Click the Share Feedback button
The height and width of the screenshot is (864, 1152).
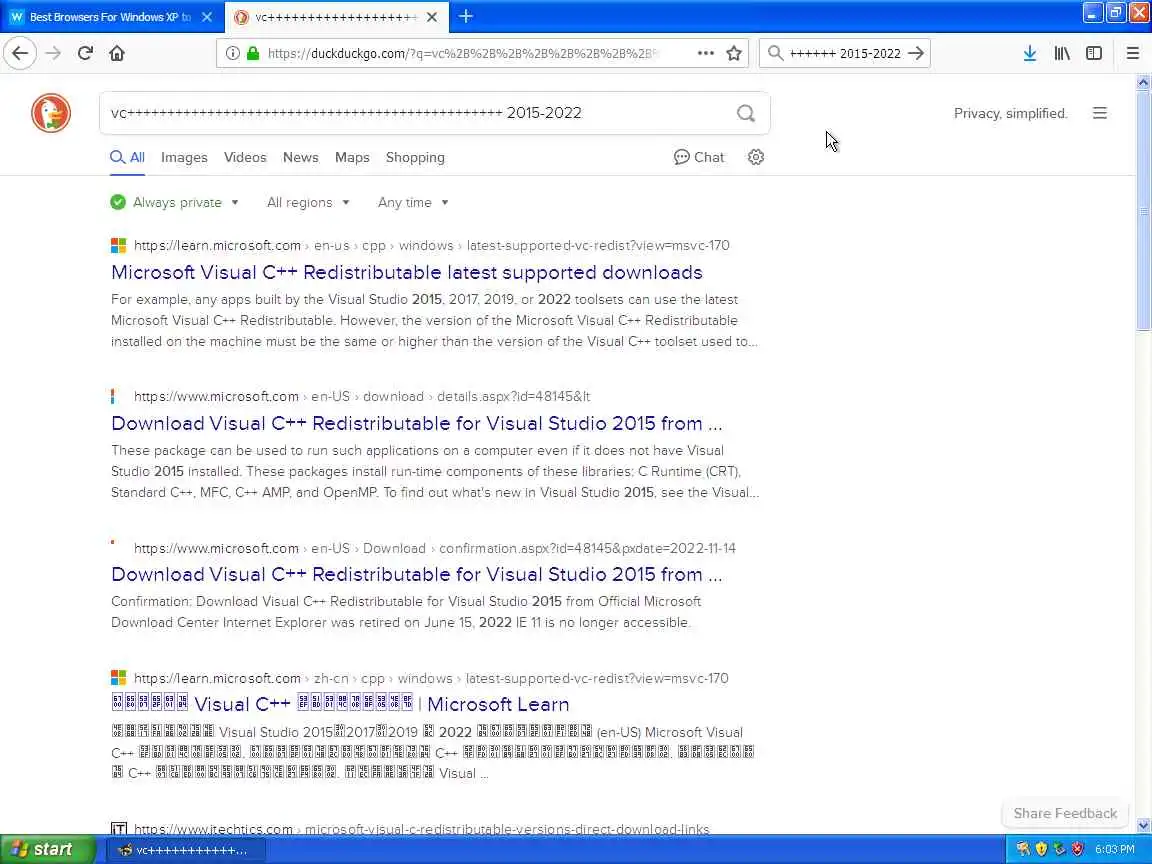coord(1065,813)
